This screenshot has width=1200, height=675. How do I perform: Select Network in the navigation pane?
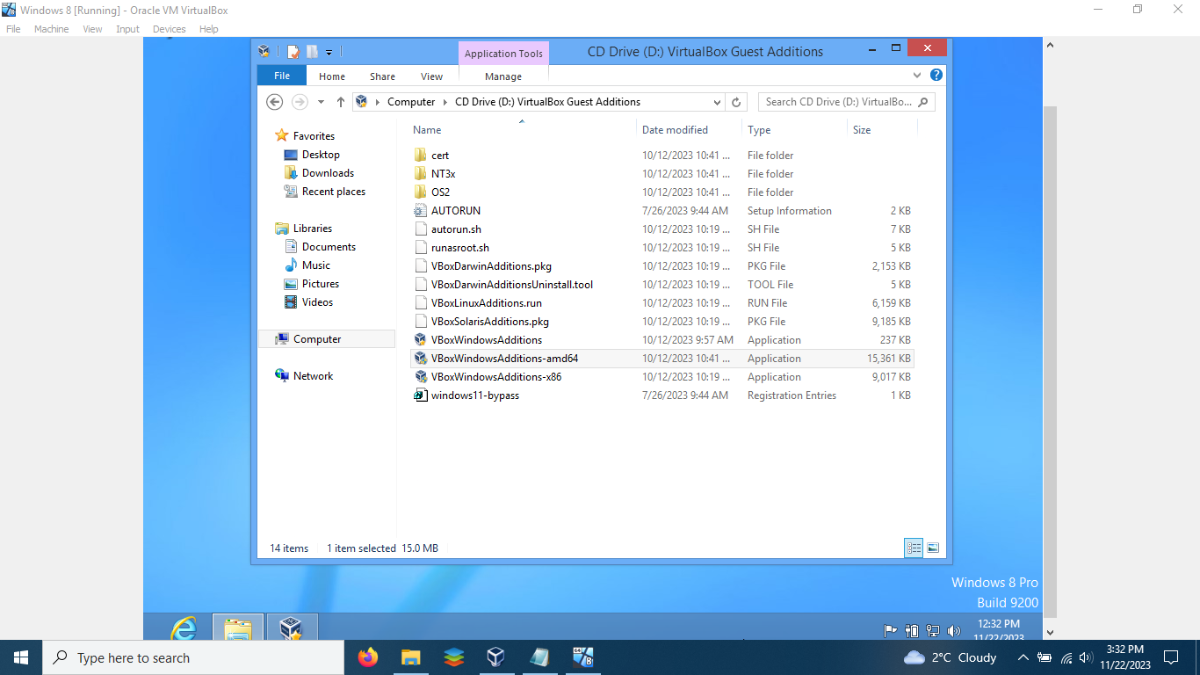coord(313,376)
